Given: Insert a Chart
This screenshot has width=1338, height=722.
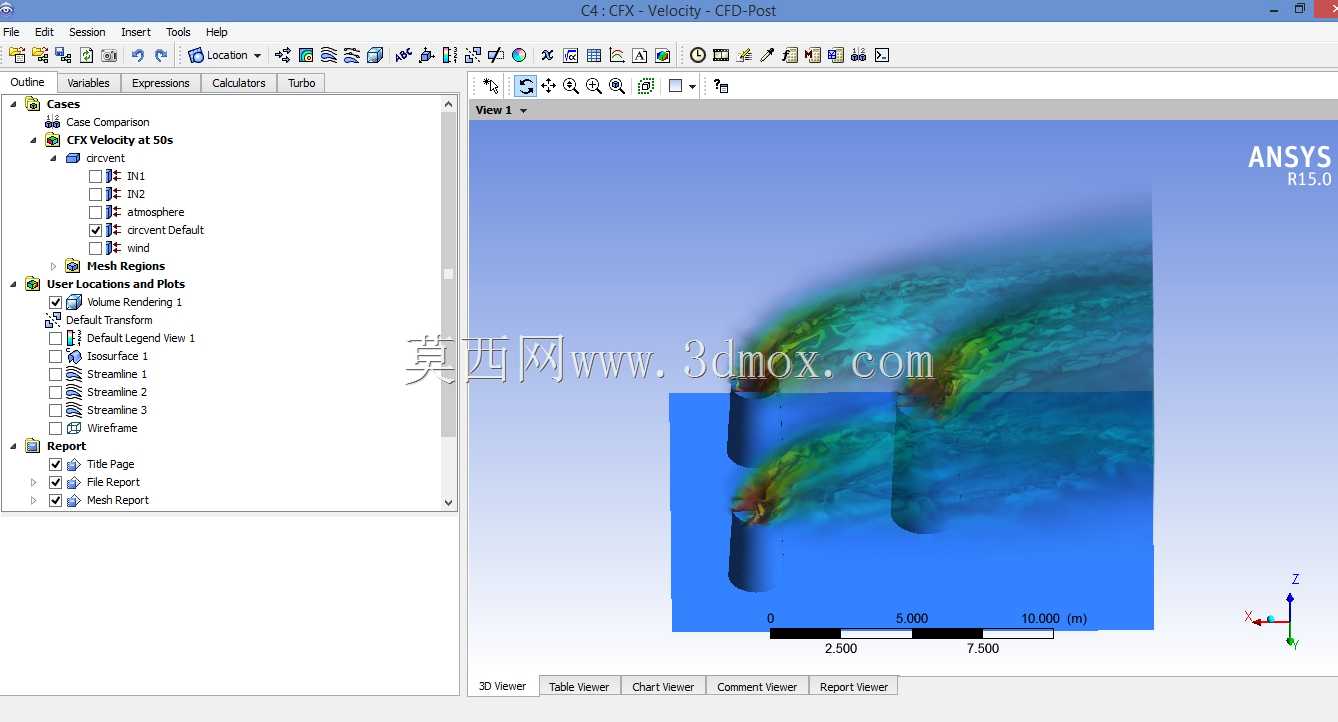Looking at the screenshot, I should coord(617,56).
